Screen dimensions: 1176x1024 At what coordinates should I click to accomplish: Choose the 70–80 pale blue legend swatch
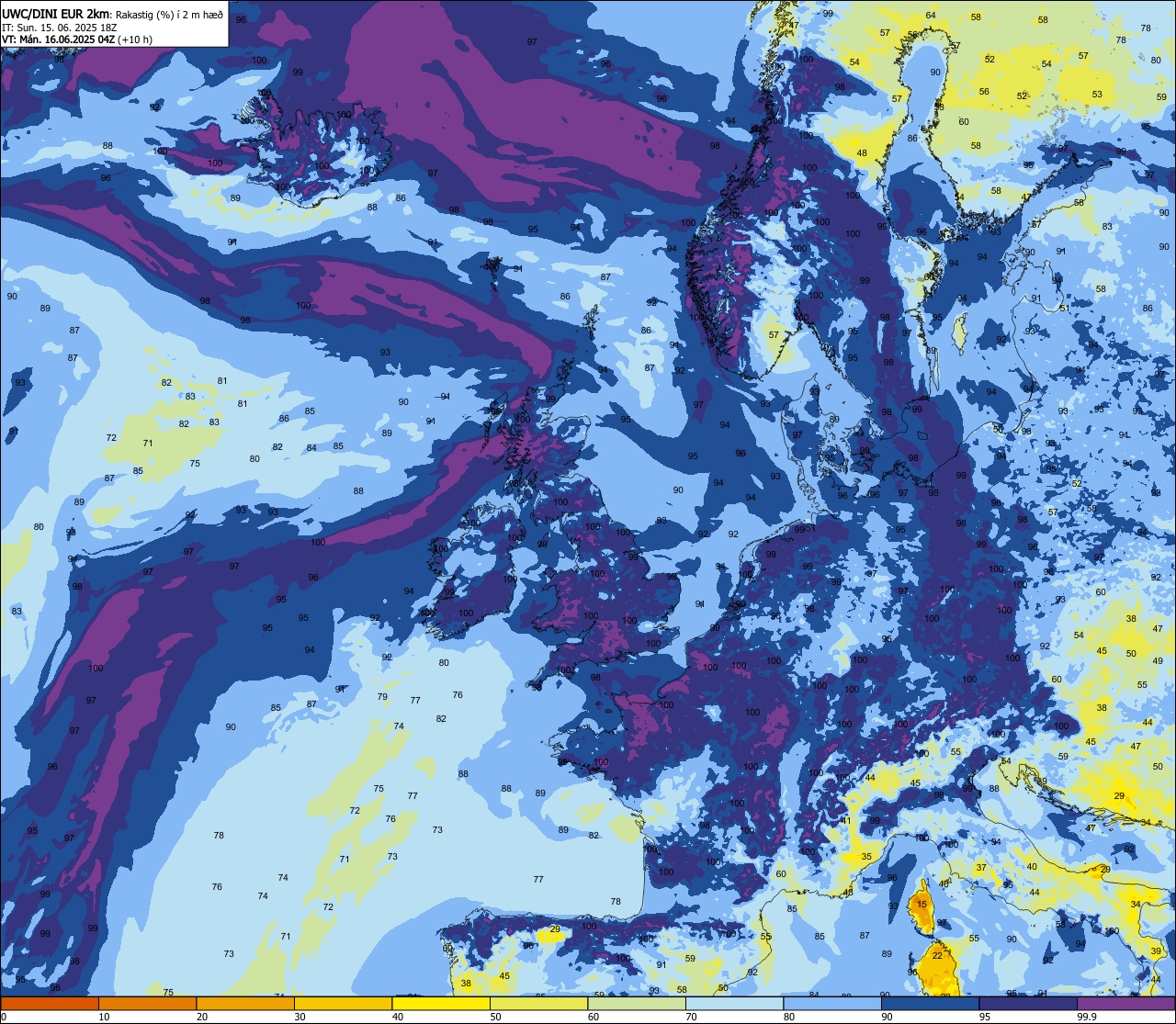click(x=735, y=1003)
